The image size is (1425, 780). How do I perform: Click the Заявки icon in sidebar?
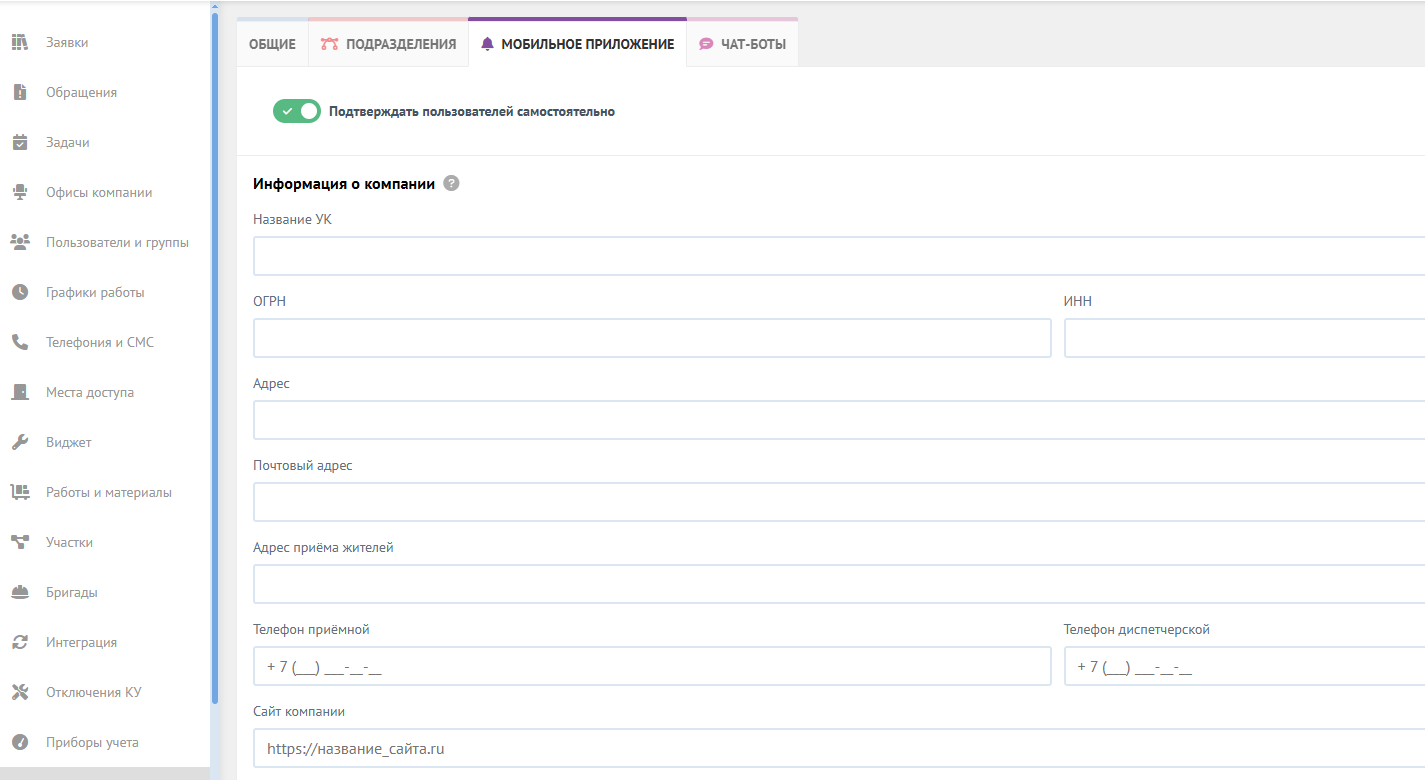(x=19, y=42)
